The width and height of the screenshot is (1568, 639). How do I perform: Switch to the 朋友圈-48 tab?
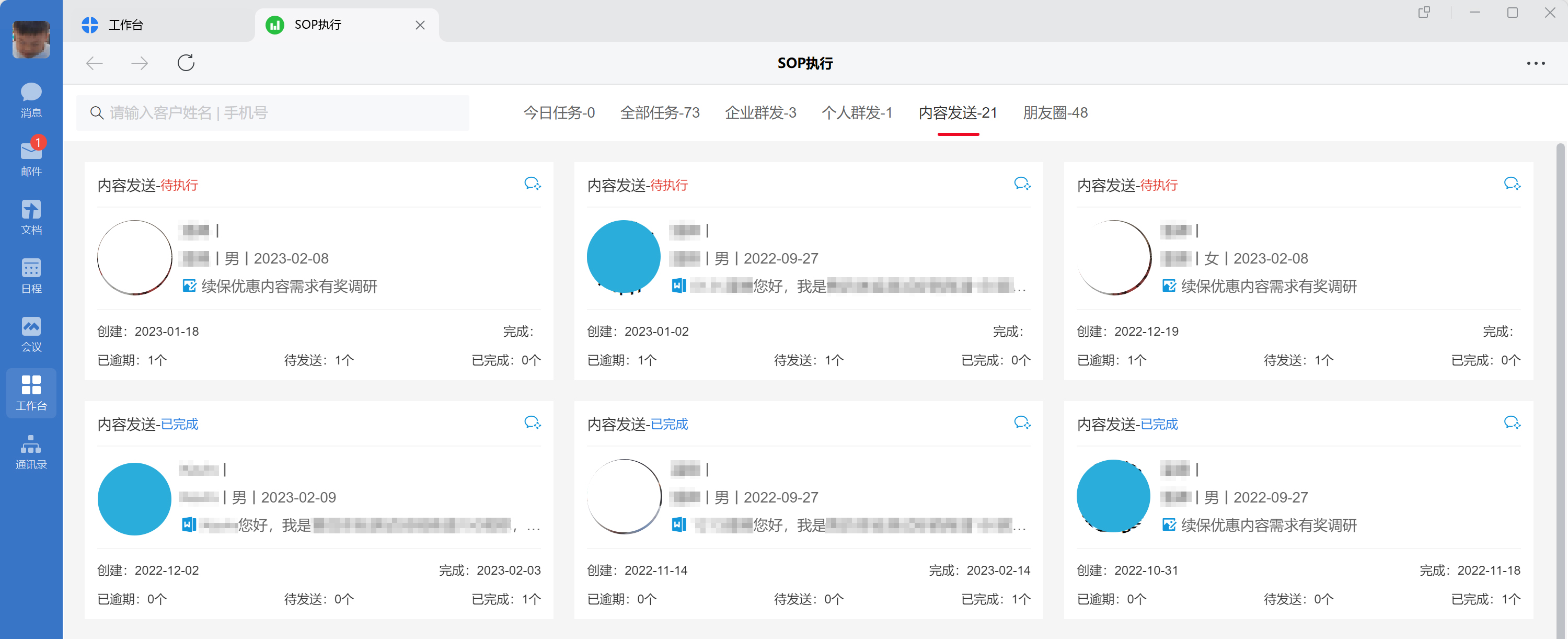(1055, 113)
